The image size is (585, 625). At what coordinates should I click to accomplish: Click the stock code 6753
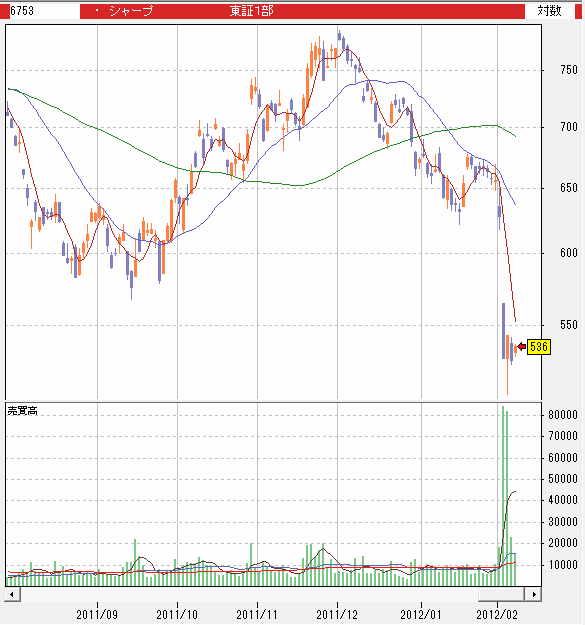click(22, 11)
